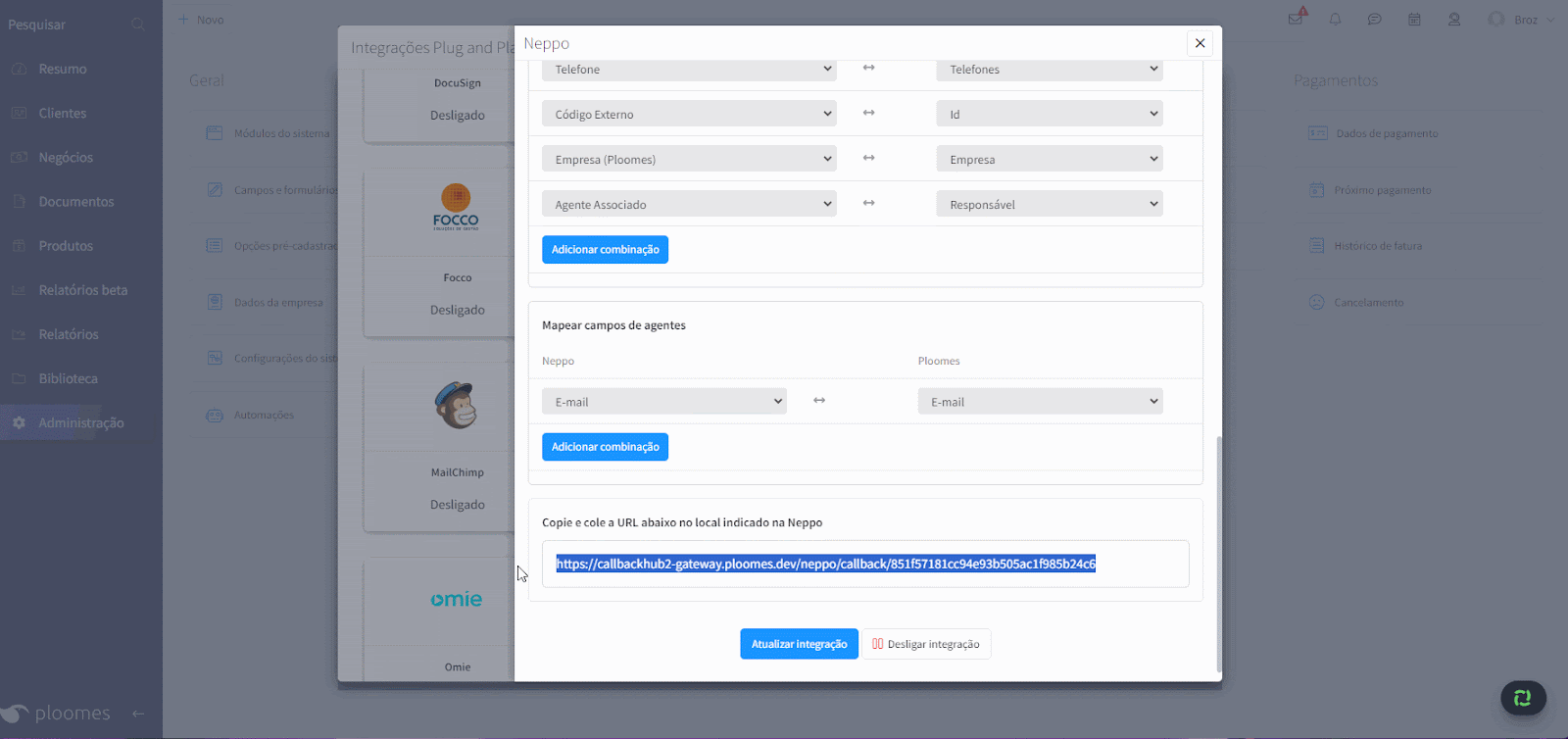Open the Documentos sidebar icon
This screenshot has height=739, width=1568.
pos(19,202)
